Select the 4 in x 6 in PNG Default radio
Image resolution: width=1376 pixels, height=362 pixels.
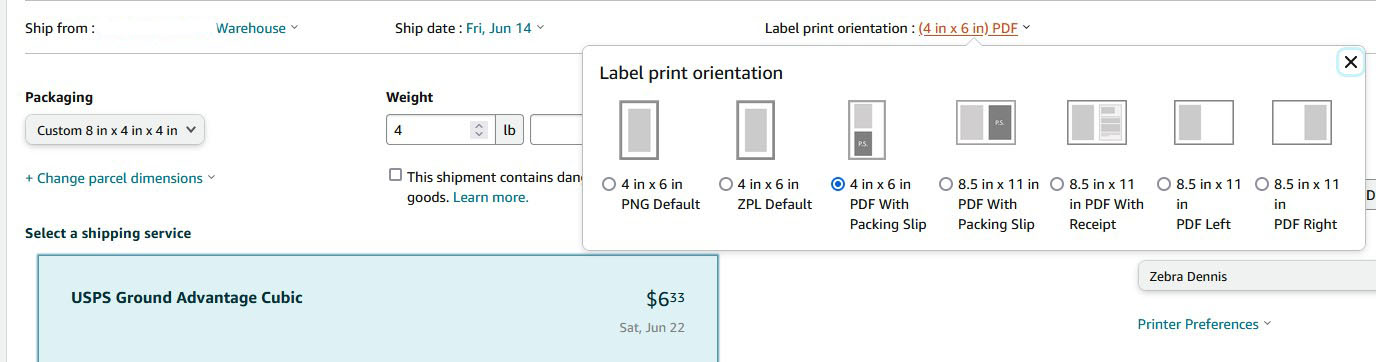click(609, 184)
